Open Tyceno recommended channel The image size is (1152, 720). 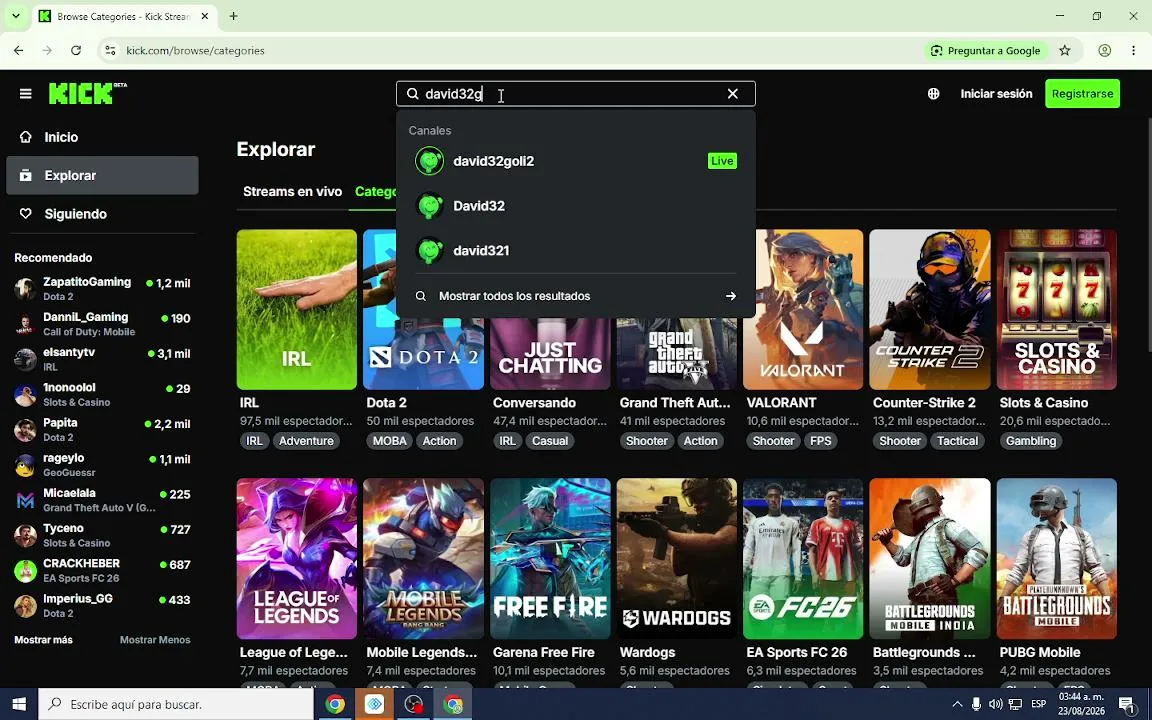coord(102,536)
